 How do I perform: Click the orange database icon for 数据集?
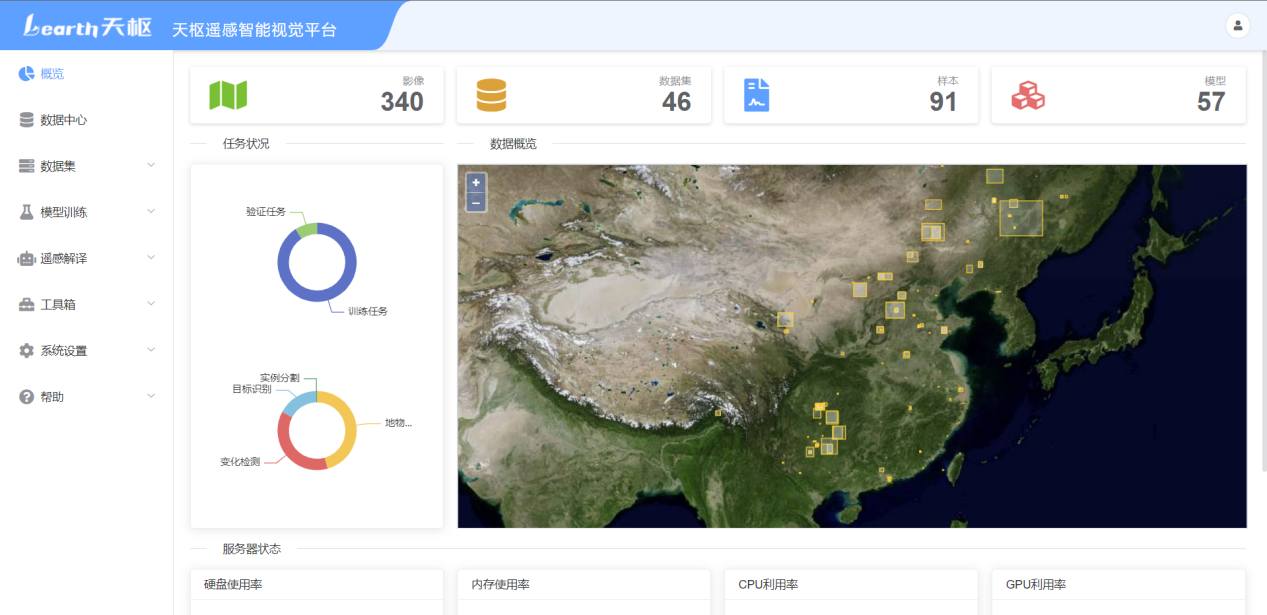click(x=491, y=95)
